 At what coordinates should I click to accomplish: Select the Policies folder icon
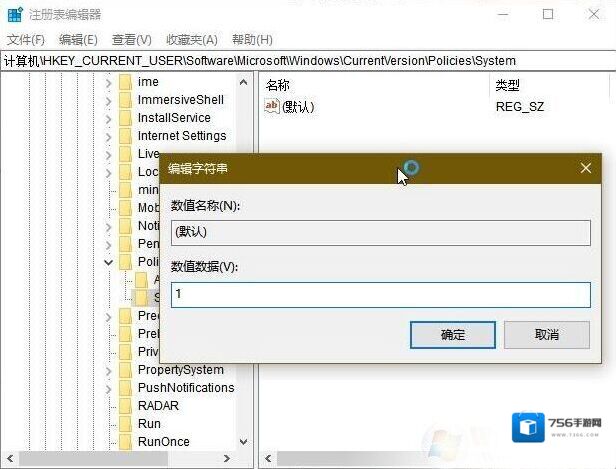click(x=125, y=262)
